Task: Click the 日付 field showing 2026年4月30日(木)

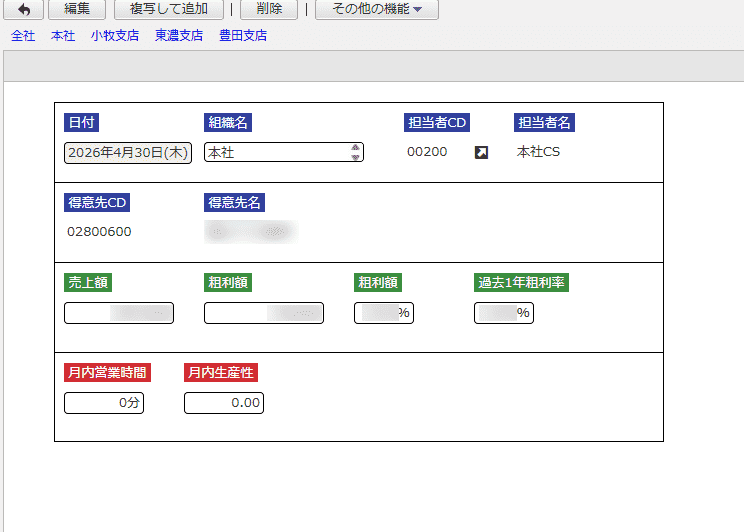Action: pyautogui.click(x=128, y=153)
